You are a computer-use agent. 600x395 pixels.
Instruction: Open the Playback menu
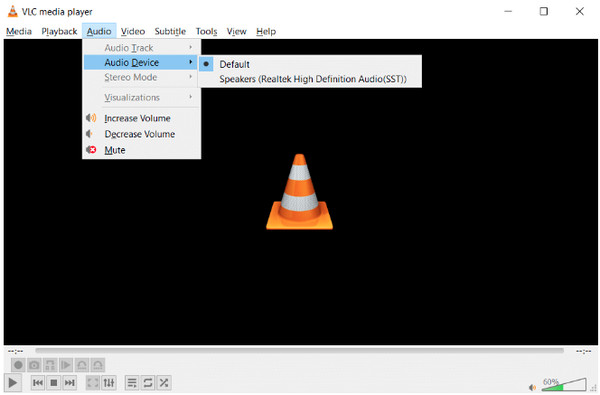pos(59,31)
